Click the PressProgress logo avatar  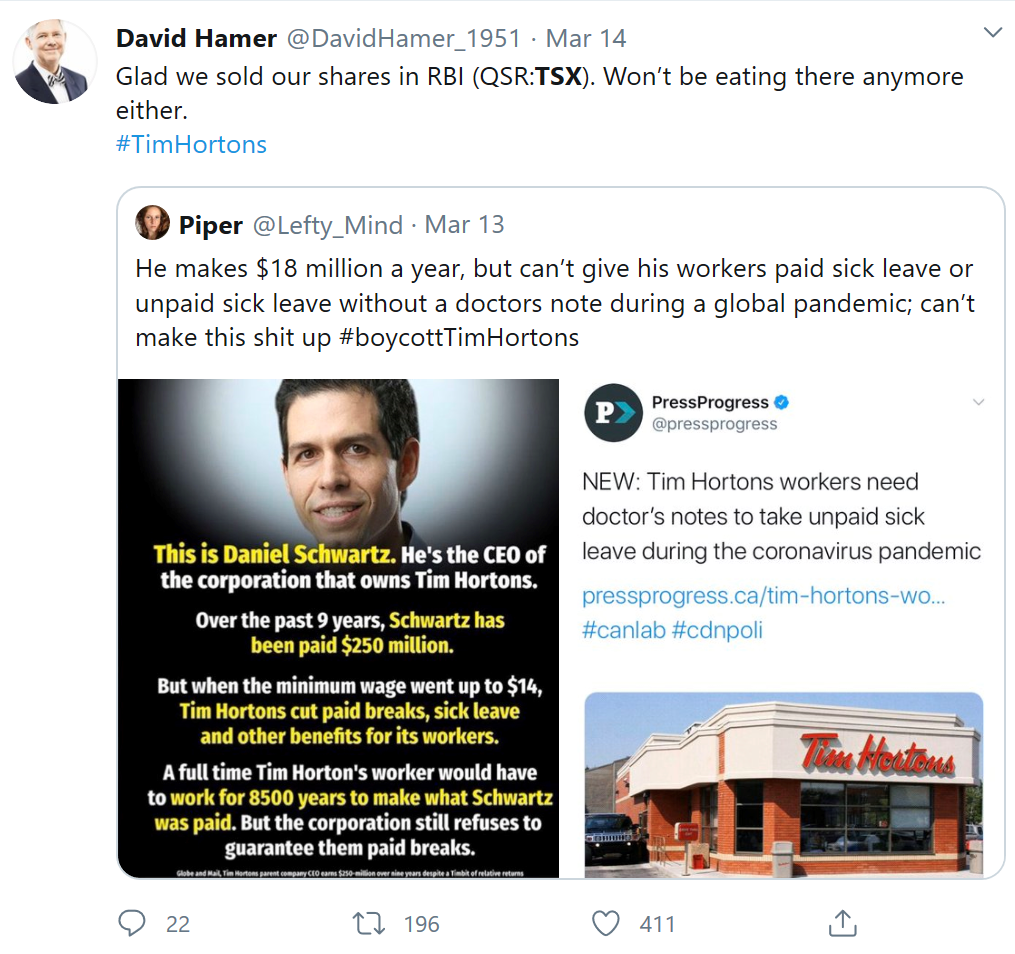click(x=612, y=412)
